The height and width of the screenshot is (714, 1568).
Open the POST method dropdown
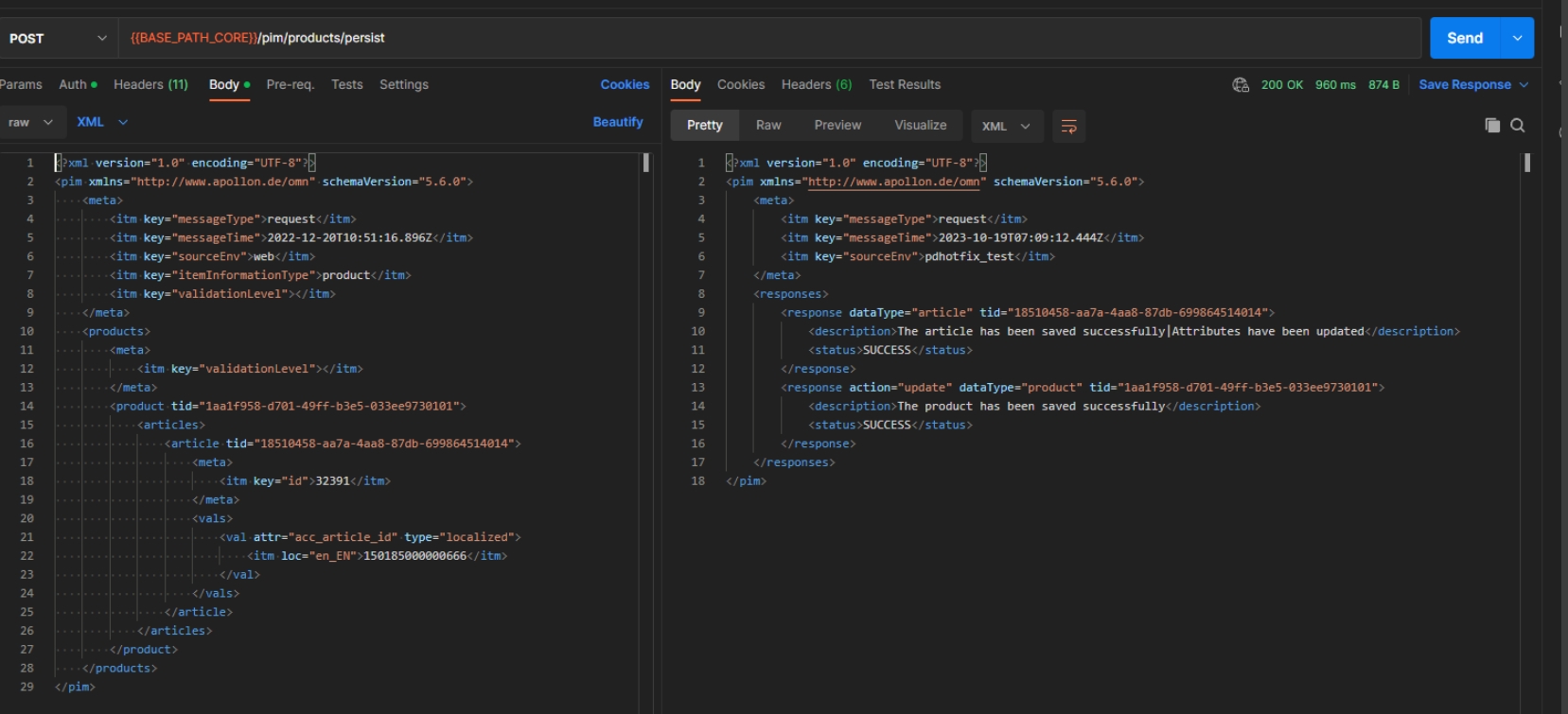click(57, 39)
